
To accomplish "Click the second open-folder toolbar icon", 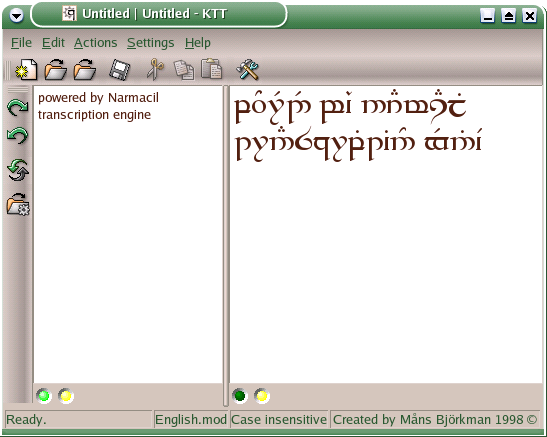I will coord(85,69).
